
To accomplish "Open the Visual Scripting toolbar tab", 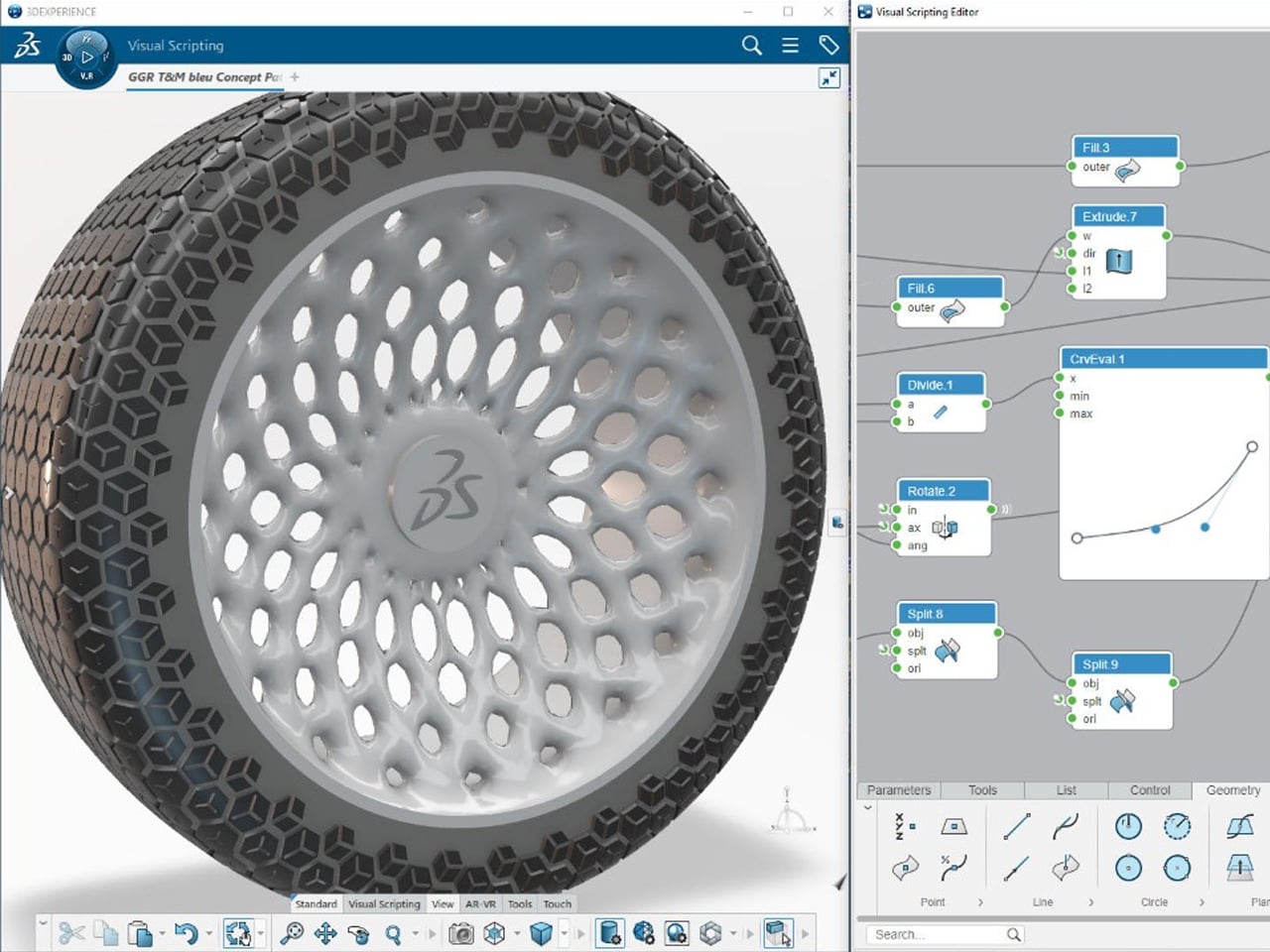I will pos(384,903).
